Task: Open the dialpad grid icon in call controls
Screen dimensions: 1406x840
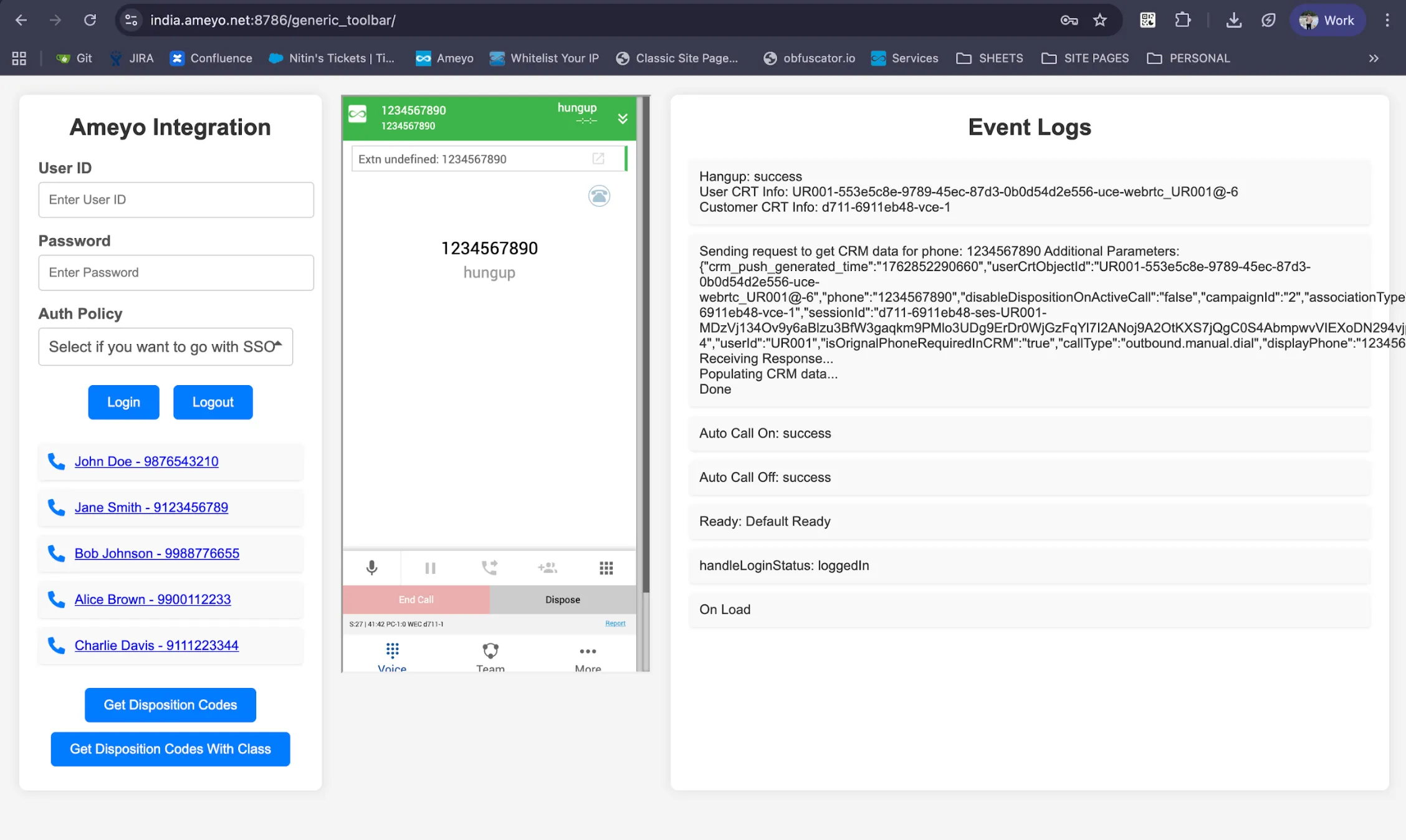Action: point(606,568)
